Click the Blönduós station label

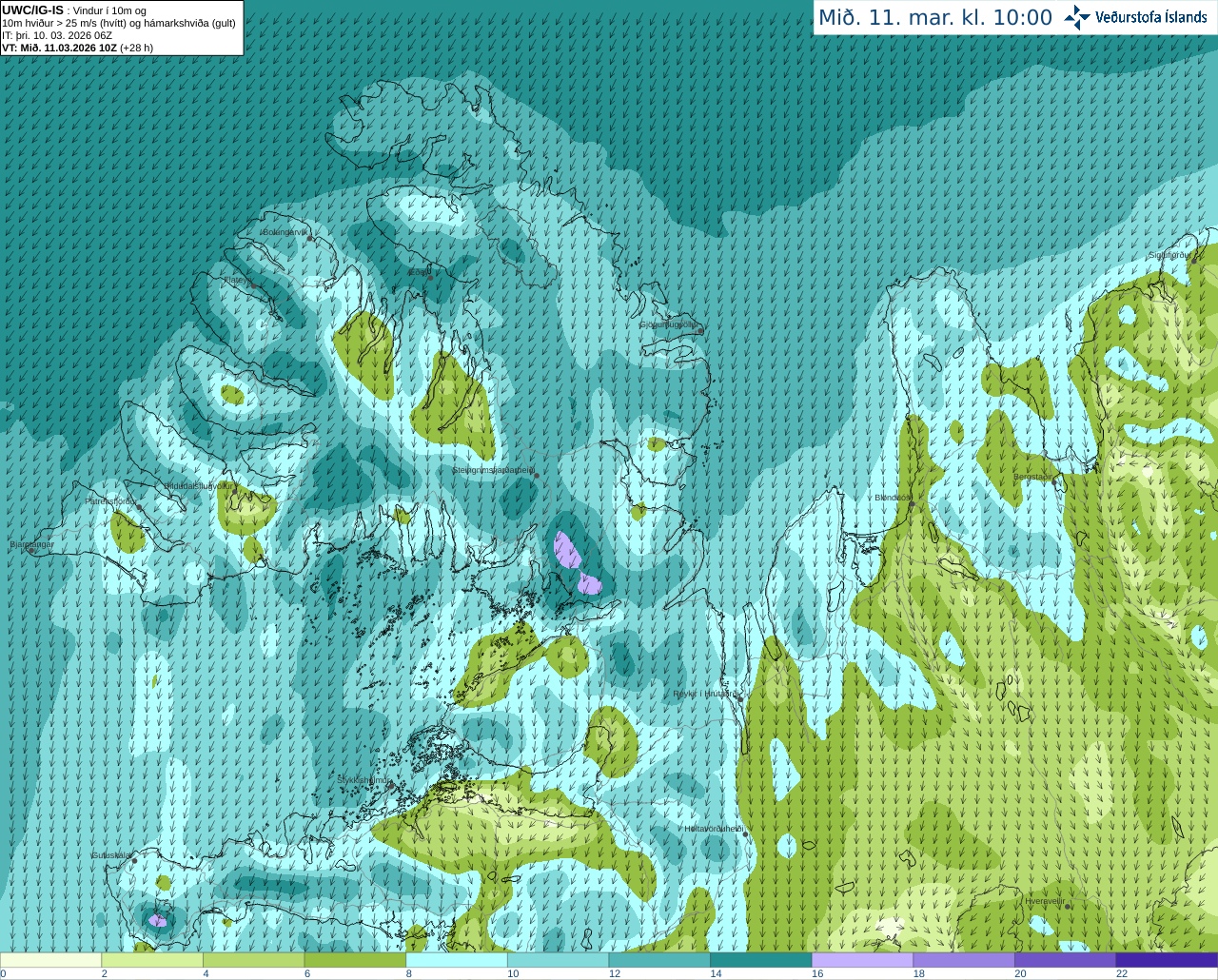pyautogui.click(x=894, y=498)
